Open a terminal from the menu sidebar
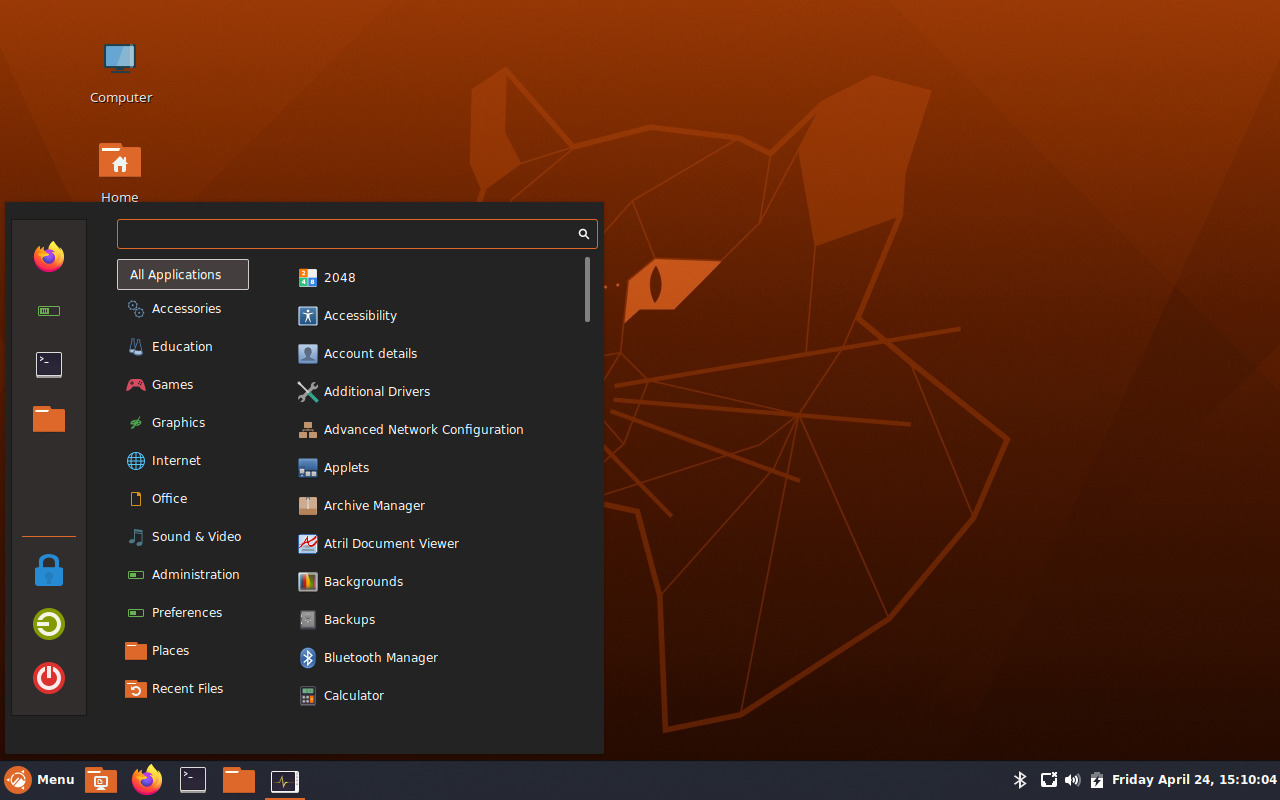This screenshot has height=800, width=1280. [x=48, y=364]
